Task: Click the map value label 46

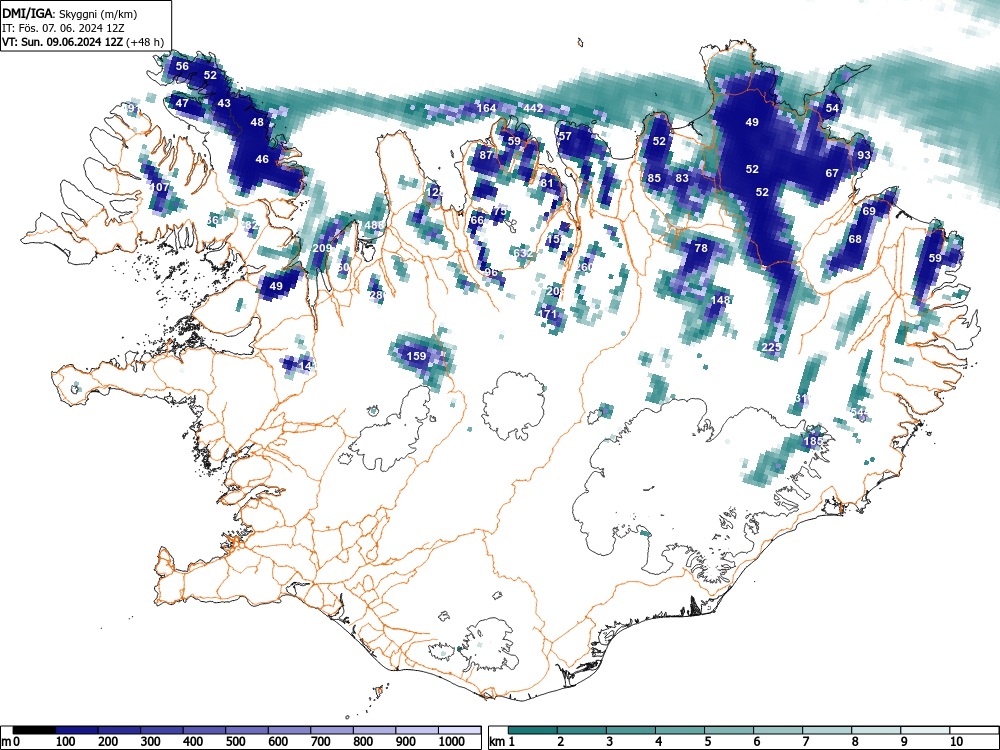Action: pyautogui.click(x=262, y=159)
